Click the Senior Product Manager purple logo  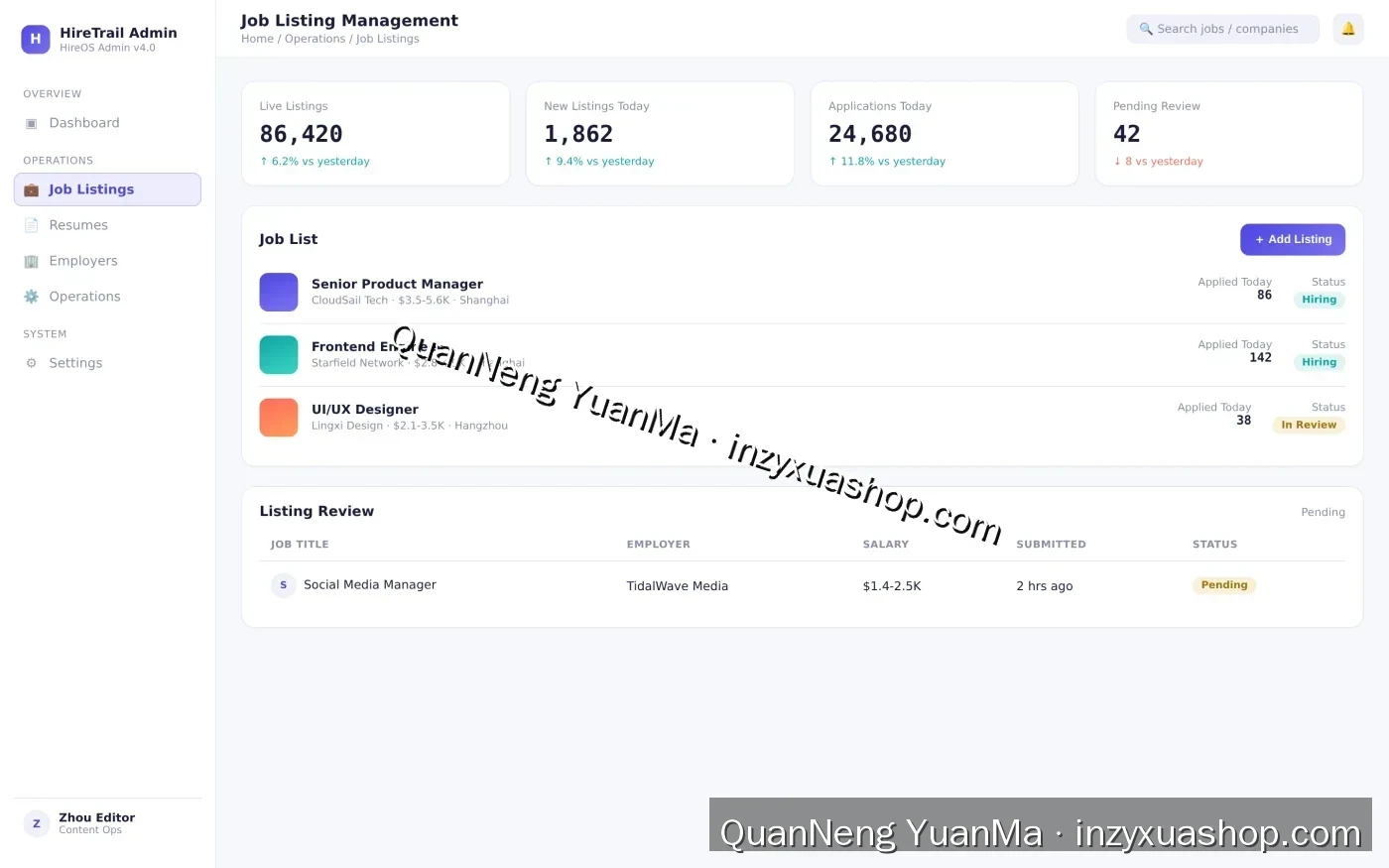[279, 292]
